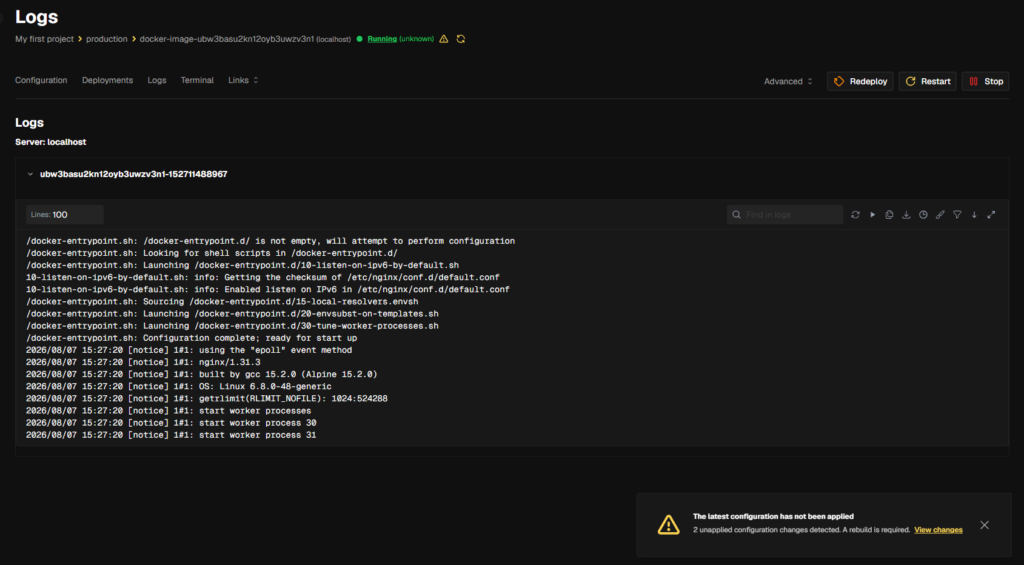1024x565 pixels.
Task: Download logs with the download icon
Action: (x=906, y=214)
